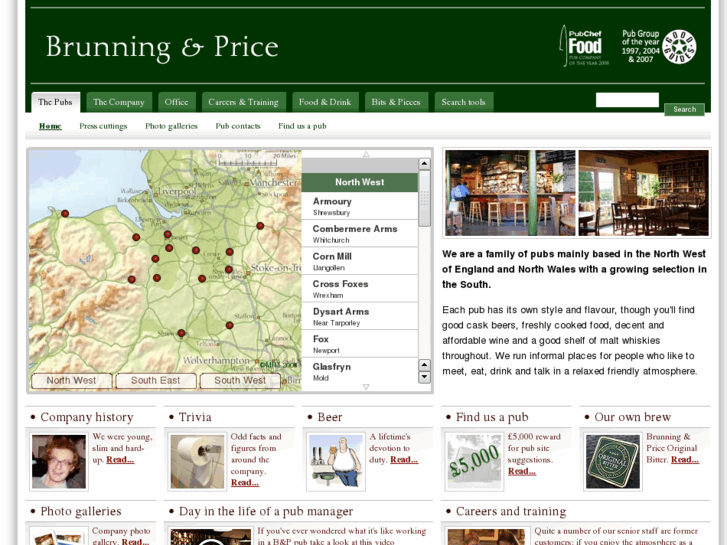The image size is (727, 545).
Task: Select Cross Foxes Wrexham in list
Action: click(x=360, y=289)
